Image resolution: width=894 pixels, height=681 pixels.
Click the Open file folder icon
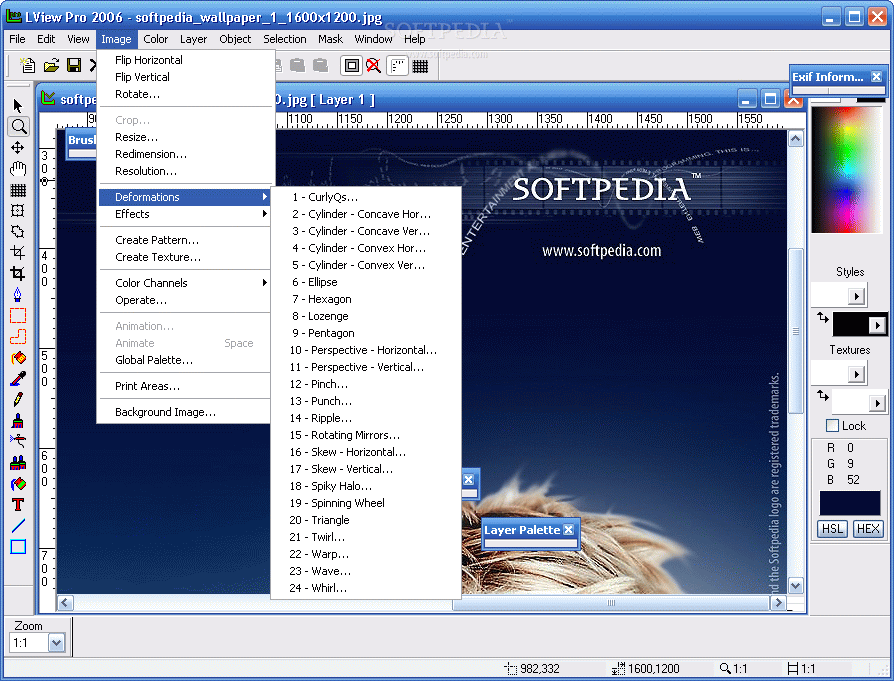coord(51,66)
